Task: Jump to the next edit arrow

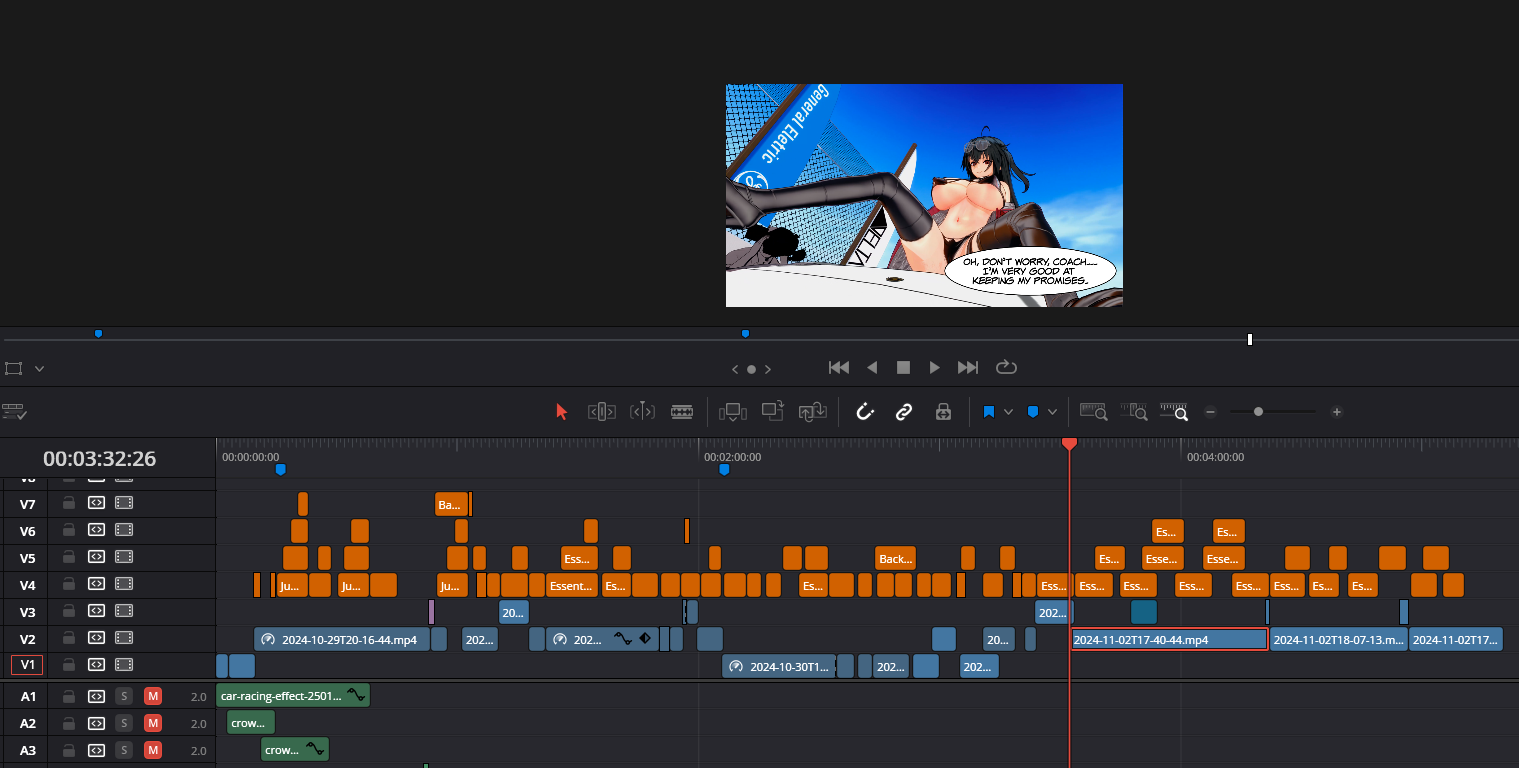Action: click(x=768, y=369)
